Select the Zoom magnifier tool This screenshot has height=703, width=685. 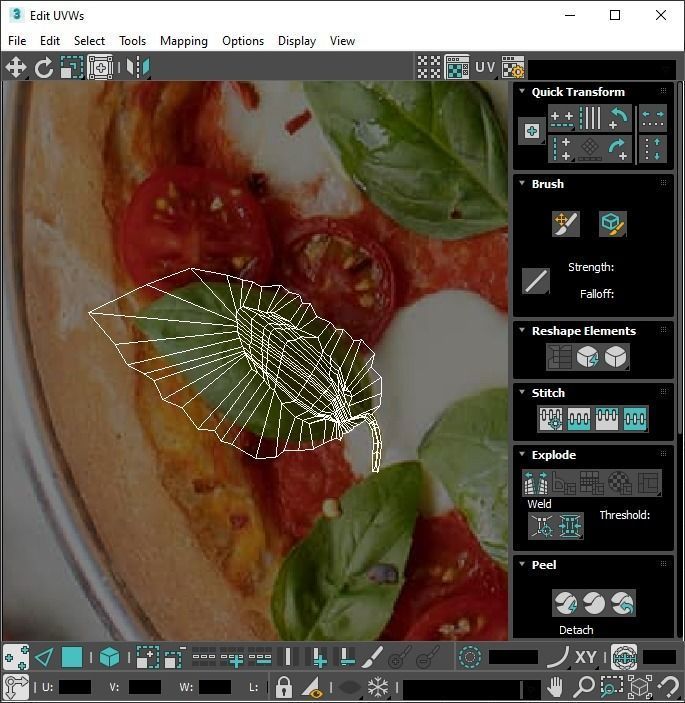(x=583, y=687)
